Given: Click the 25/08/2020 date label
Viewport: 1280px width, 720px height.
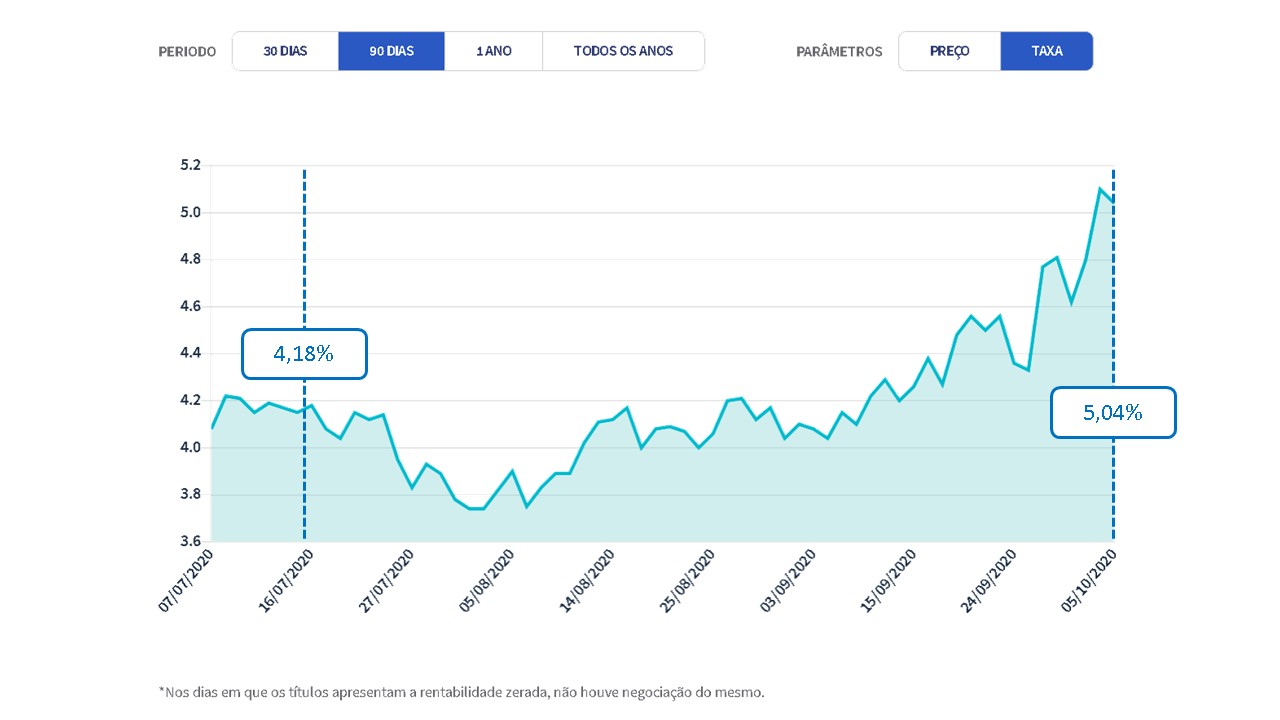Looking at the screenshot, I should tap(686, 581).
